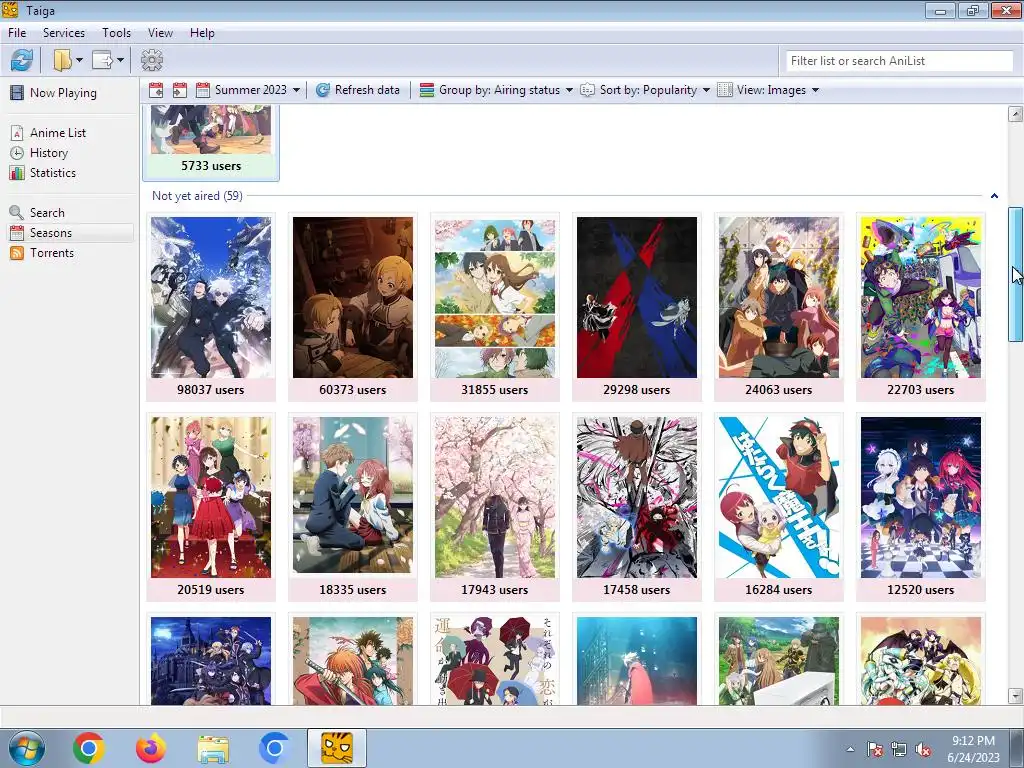Select Seasons in sidebar

[x=71, y=233]
